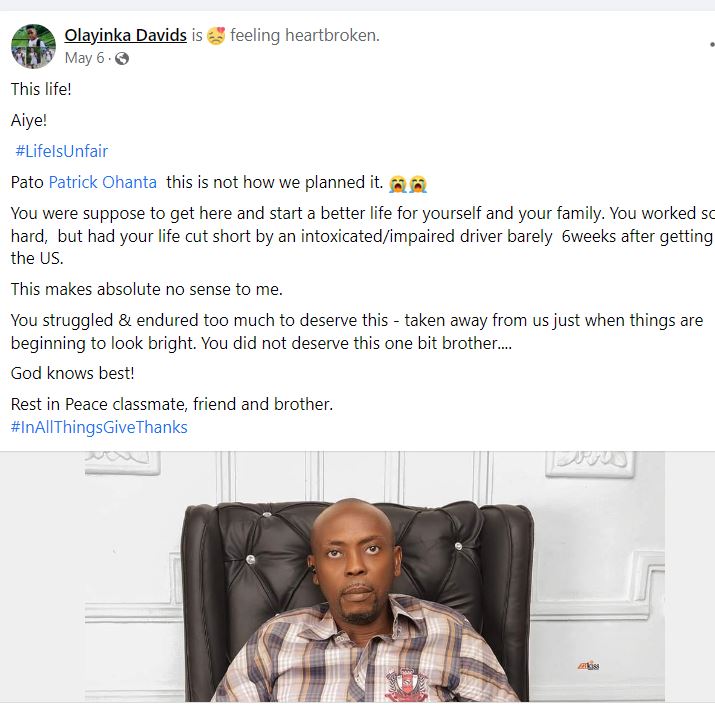Click 'This makes absolute no sense' sentence

pyautogui.click(x=147, y=289)
